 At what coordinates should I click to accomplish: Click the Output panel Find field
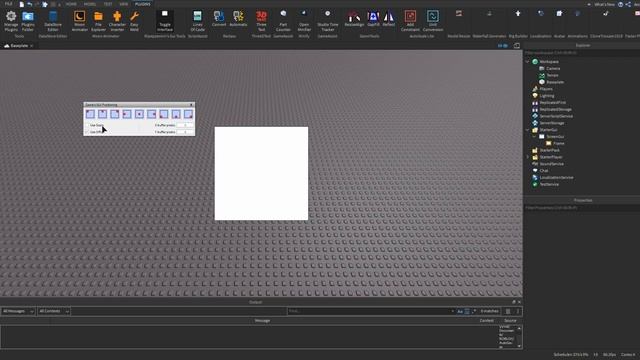click(x=369, y=311)
